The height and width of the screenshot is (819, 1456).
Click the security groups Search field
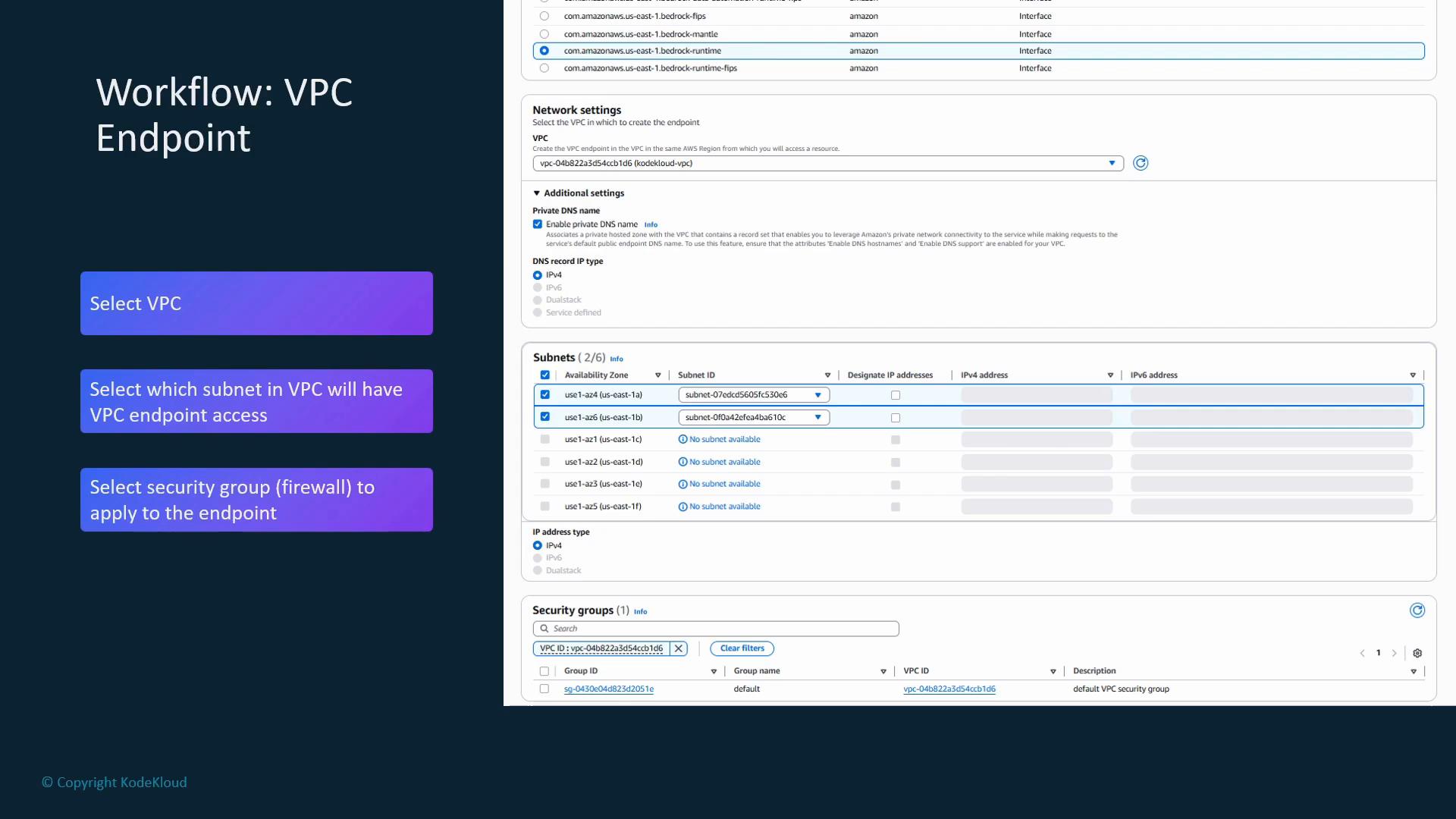[716, 629]
